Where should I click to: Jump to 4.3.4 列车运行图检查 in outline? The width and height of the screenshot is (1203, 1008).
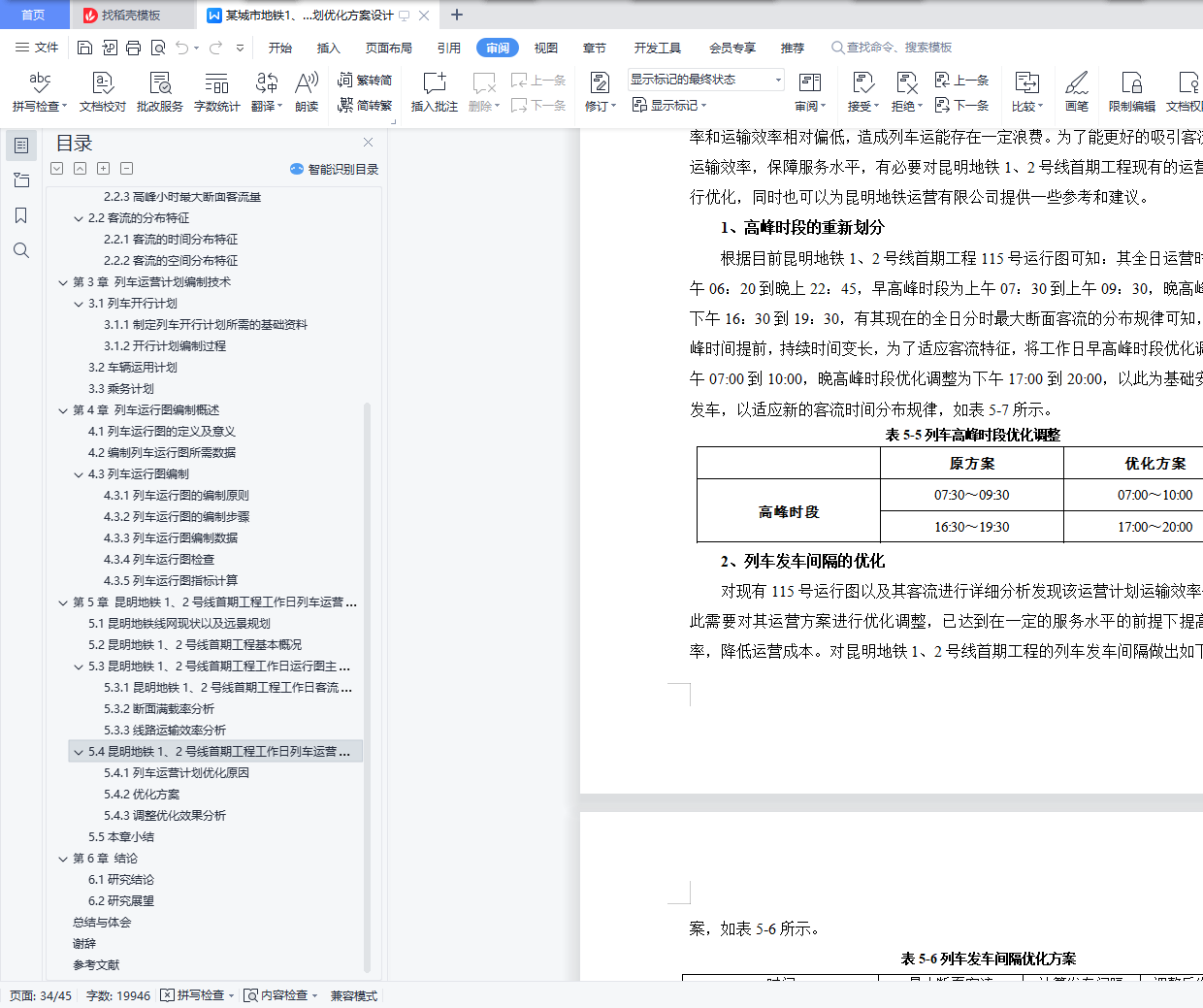pyautogui.click(x=159, y=560)
